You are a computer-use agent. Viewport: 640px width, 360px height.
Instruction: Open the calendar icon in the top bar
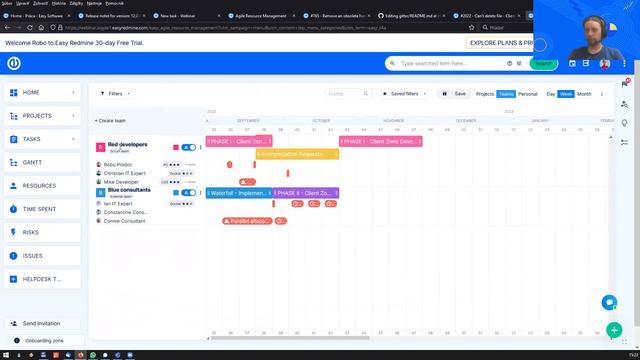(x=572, y=63)
